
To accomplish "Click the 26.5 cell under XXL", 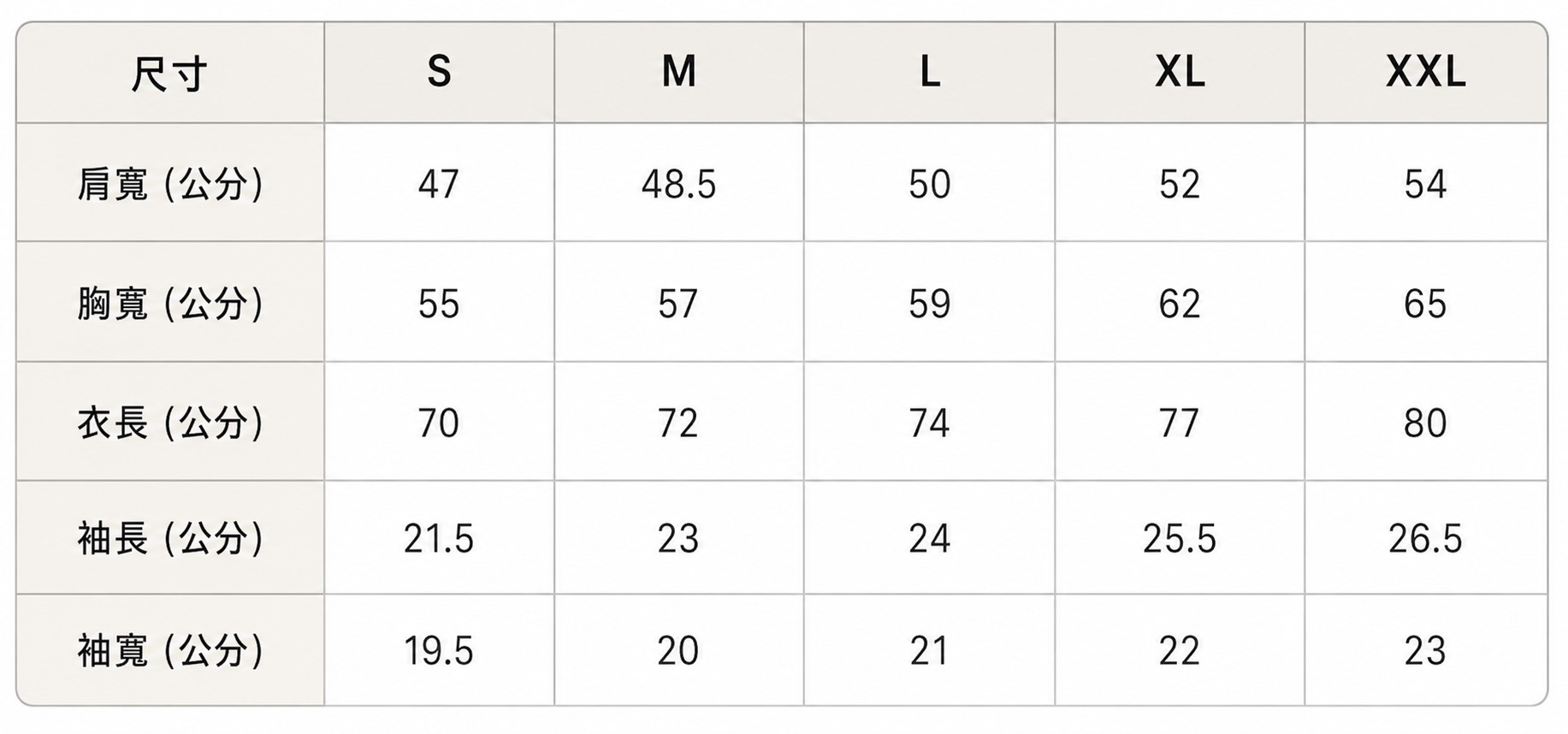I will coord(1426,537).
